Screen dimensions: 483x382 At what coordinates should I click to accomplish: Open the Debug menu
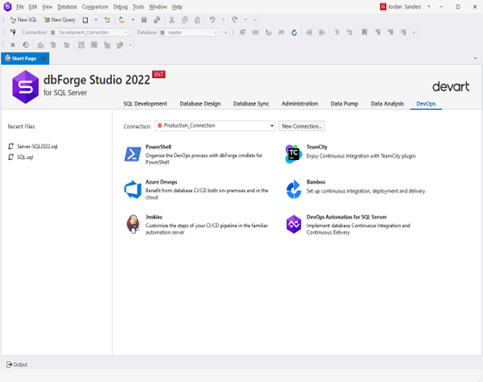pos(120,7)
